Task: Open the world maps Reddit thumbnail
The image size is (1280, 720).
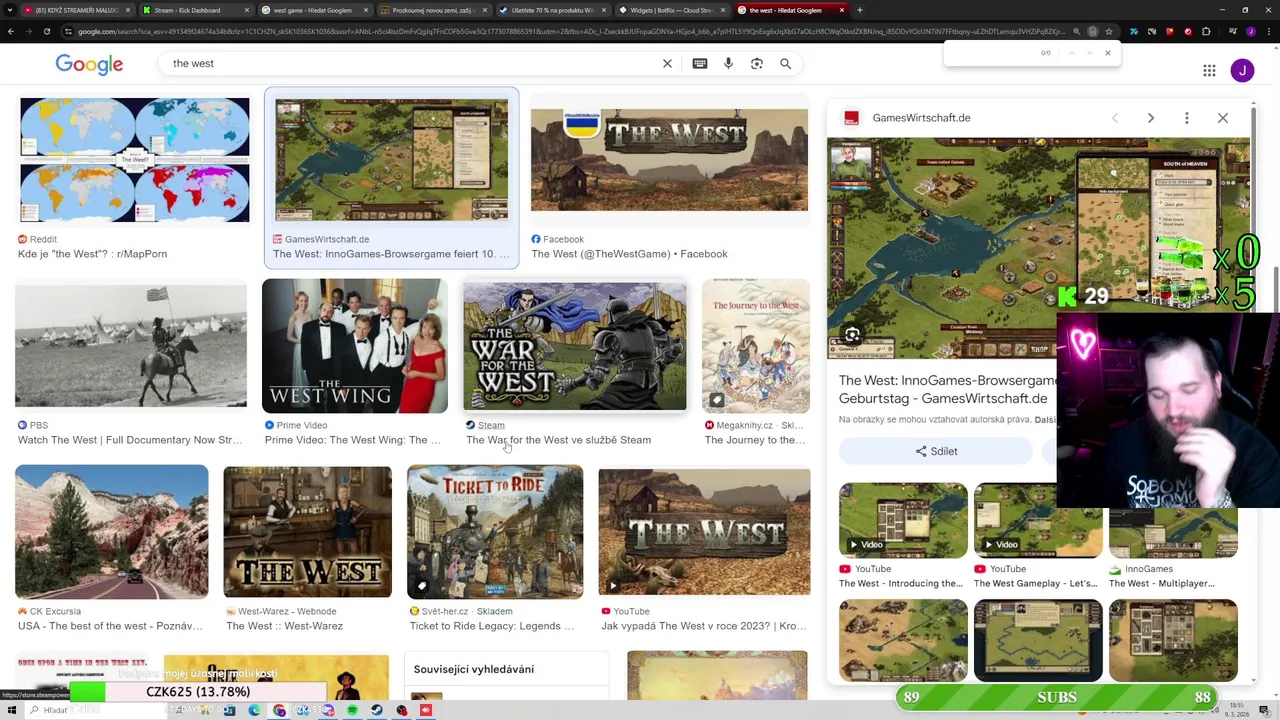Action: tap(134, 160)
